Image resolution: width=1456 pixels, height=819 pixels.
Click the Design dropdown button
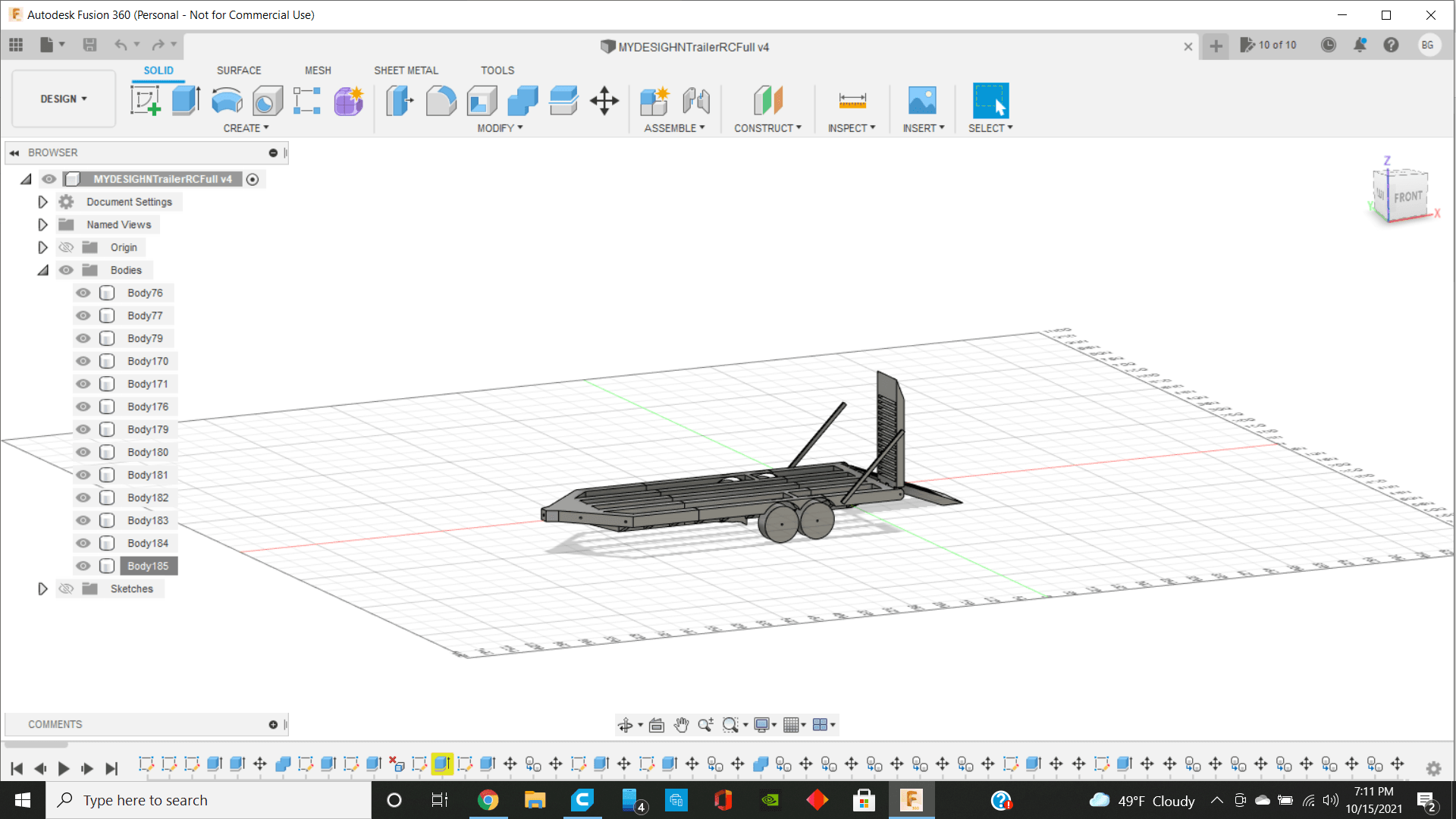[x=63, y=98]
